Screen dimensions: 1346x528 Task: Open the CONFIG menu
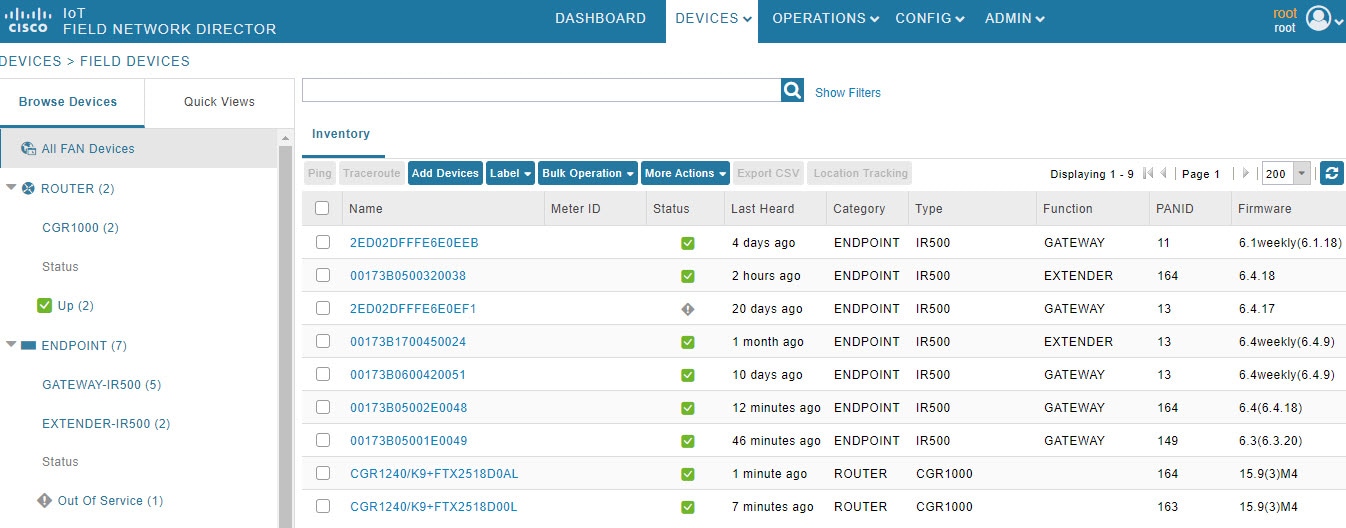[929, 18]
